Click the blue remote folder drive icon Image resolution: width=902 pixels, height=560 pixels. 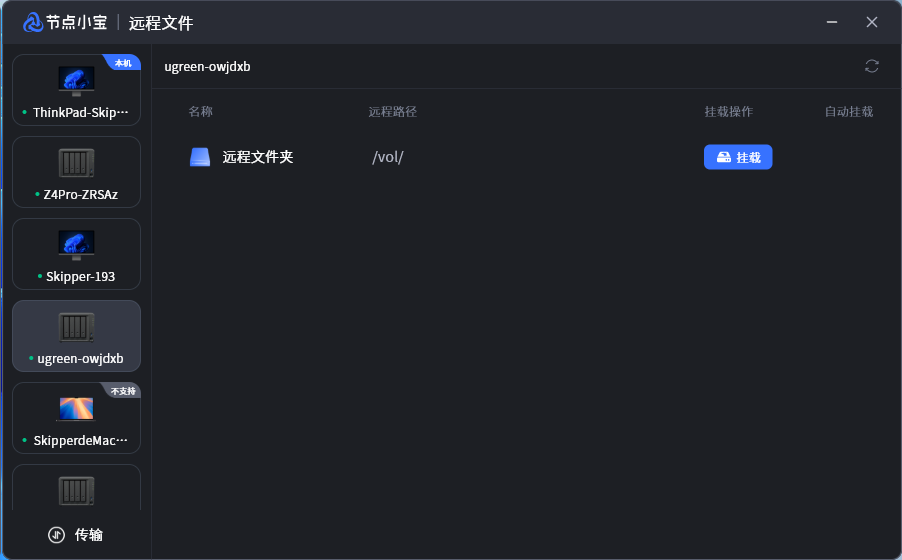[200, 157]
